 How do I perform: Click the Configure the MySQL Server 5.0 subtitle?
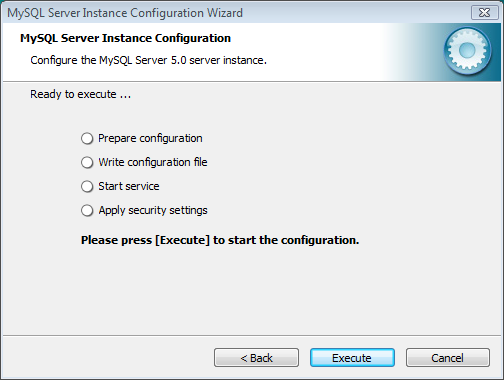(x=148, y=60)
